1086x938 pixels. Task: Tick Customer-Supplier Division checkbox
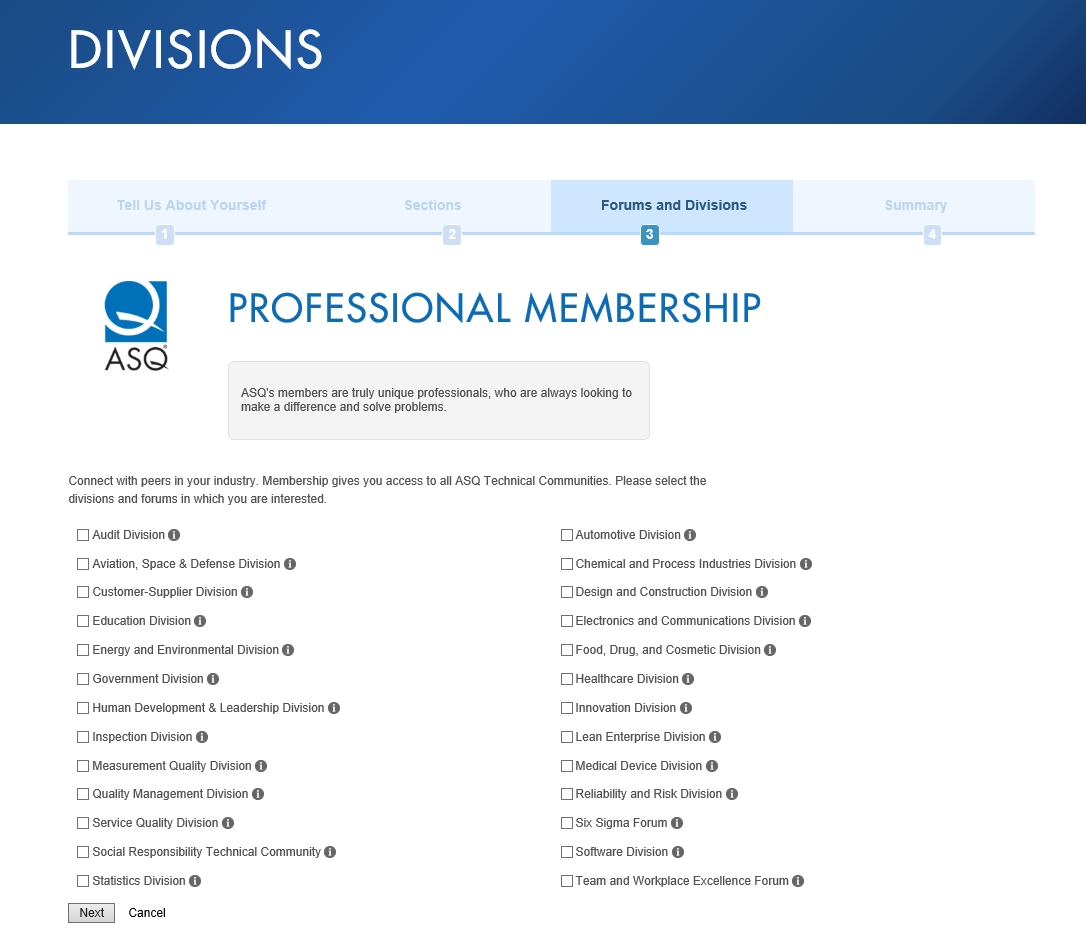tap(83, 592)
